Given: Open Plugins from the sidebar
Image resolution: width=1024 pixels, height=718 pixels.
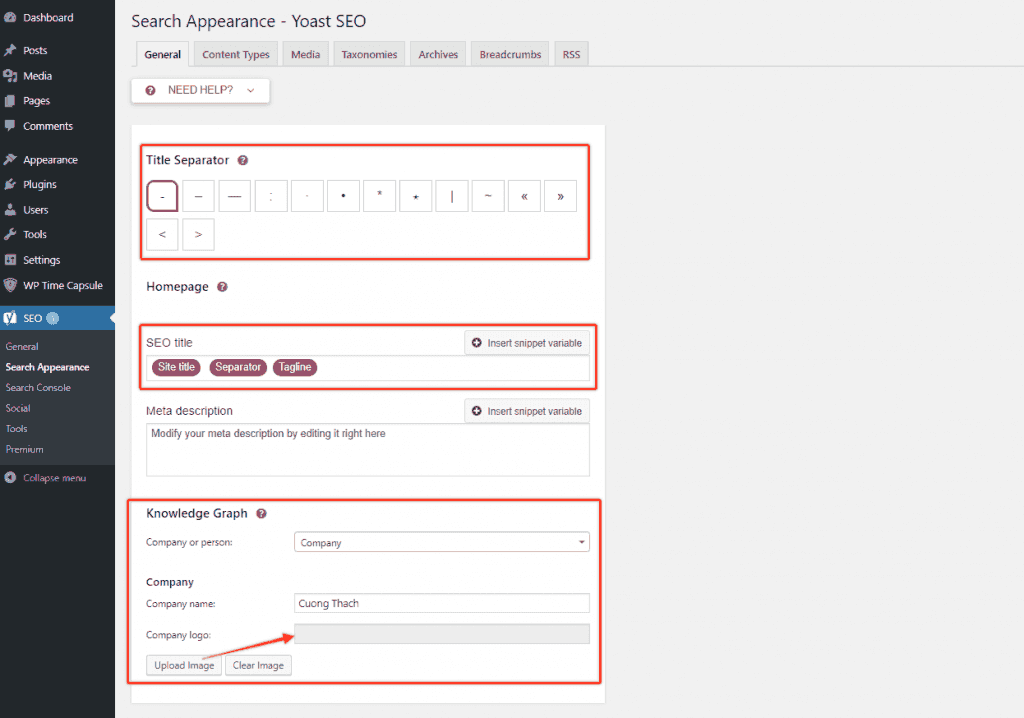Looking at the screenshot, I should [39, 185].
